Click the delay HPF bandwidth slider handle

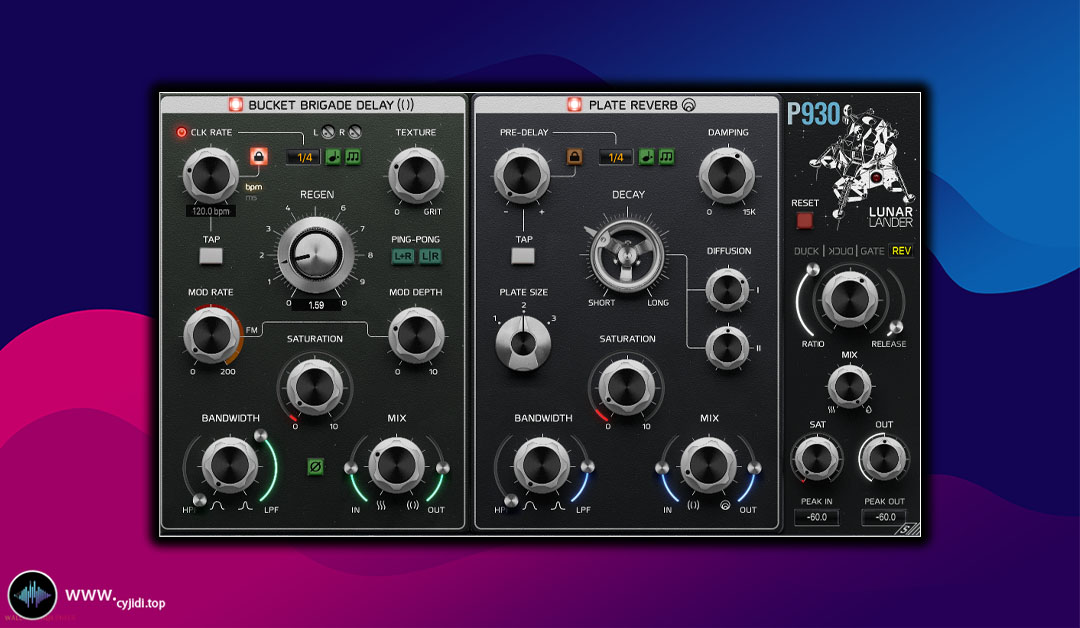199,499
